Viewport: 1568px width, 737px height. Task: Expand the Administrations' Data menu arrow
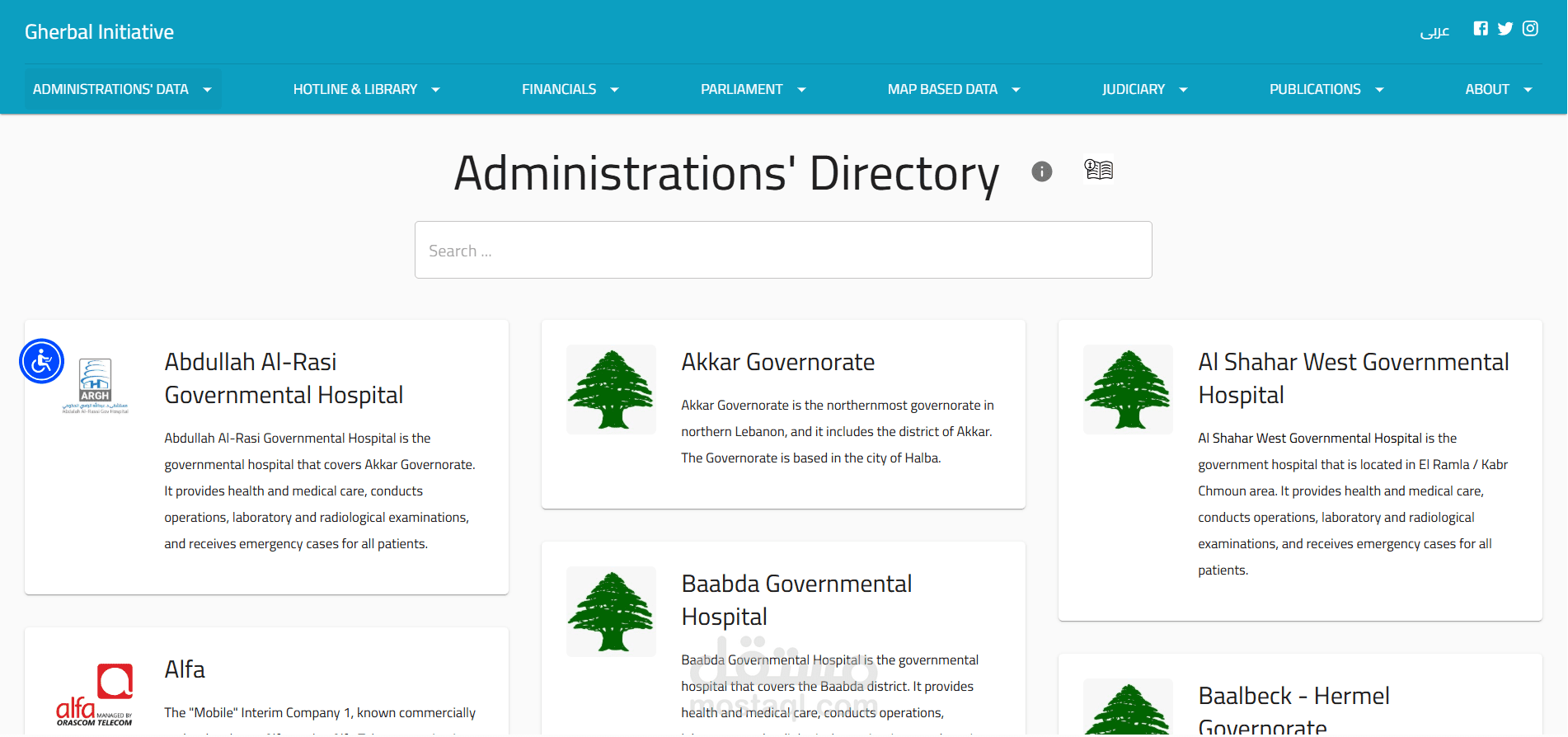[x=207, y=90]
